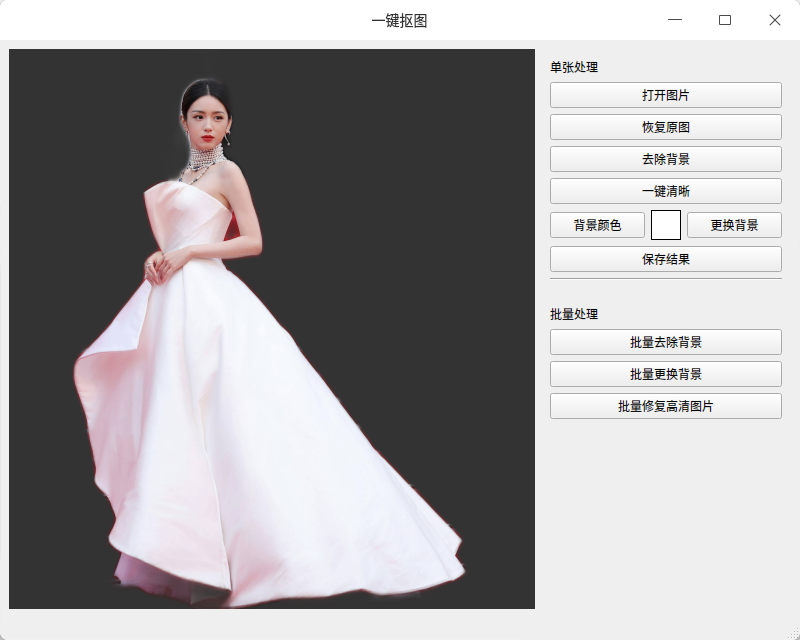Select the white background color swatch
800x640 pixels.
[x=666, y=225]
